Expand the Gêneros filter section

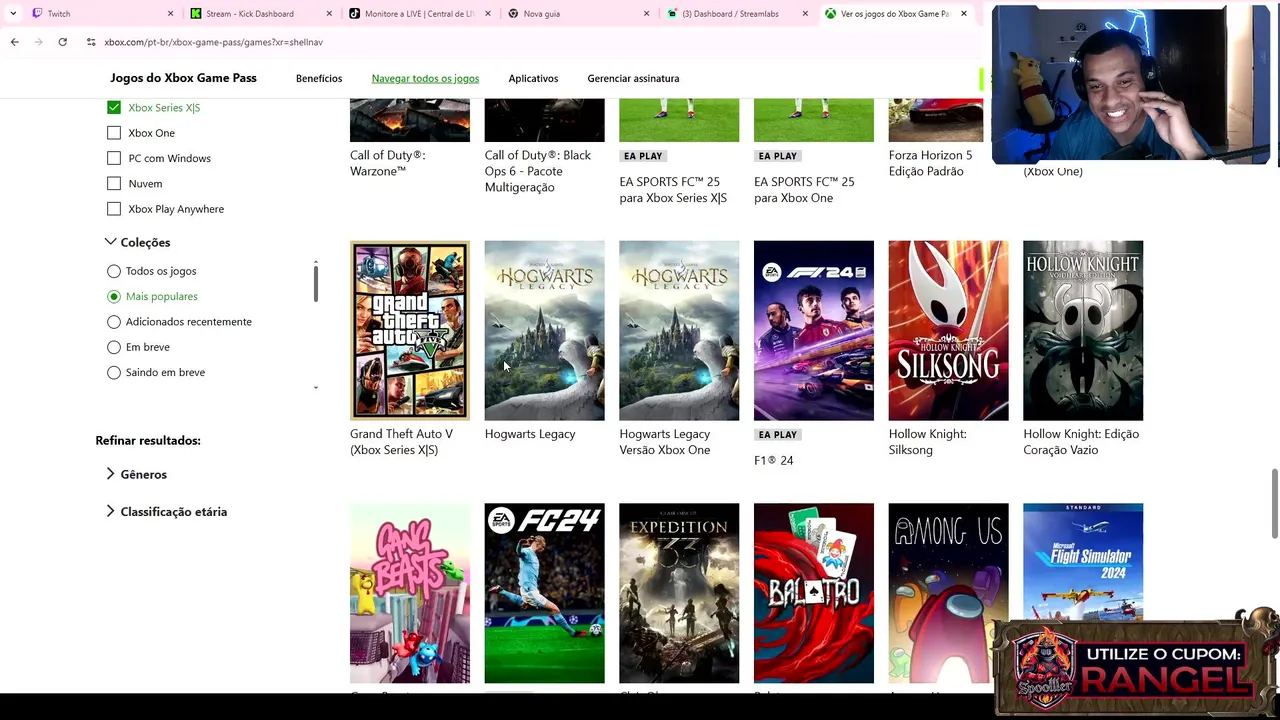pyautogui.click(x=136, y=474)
